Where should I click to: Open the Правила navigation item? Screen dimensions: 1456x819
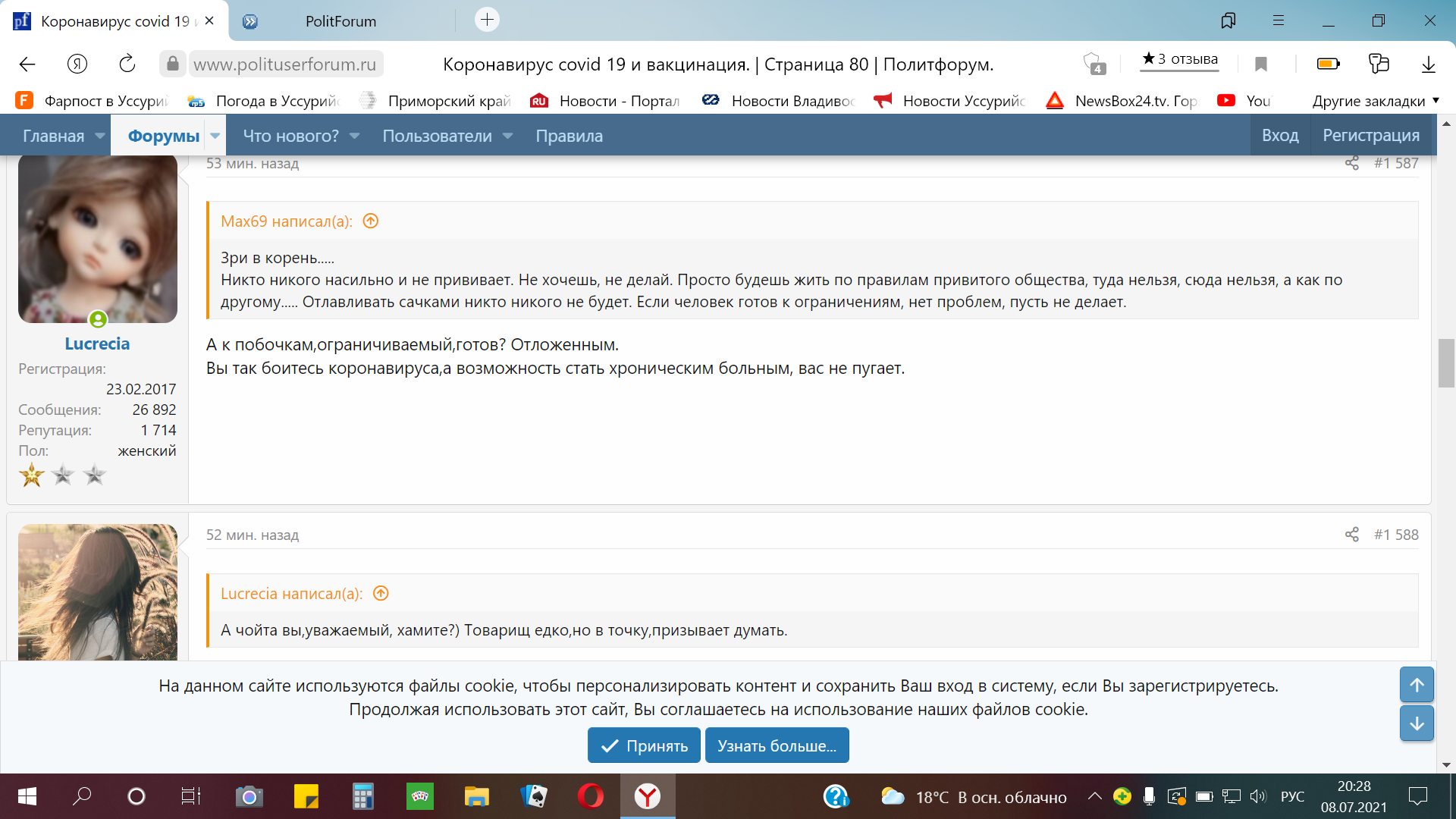click(x=569, y=136)
